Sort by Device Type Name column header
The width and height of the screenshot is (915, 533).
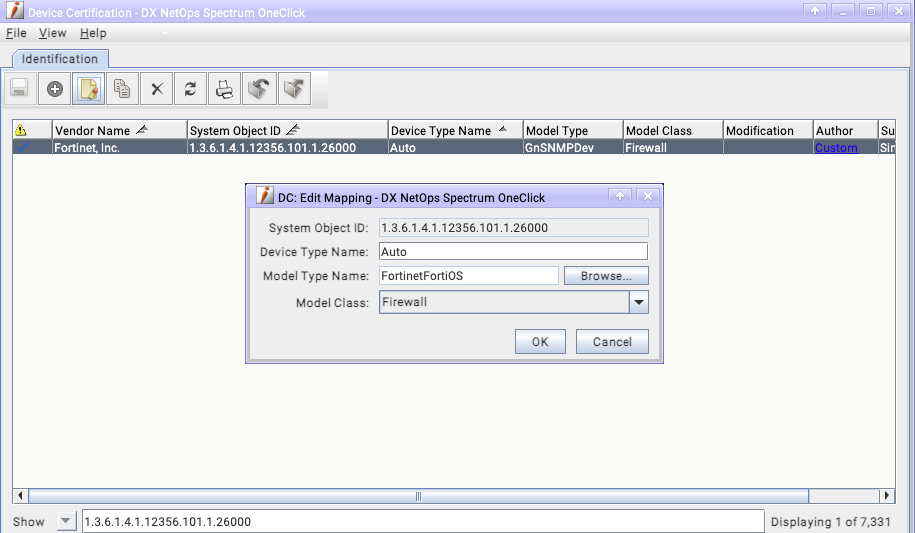[455, 130]
